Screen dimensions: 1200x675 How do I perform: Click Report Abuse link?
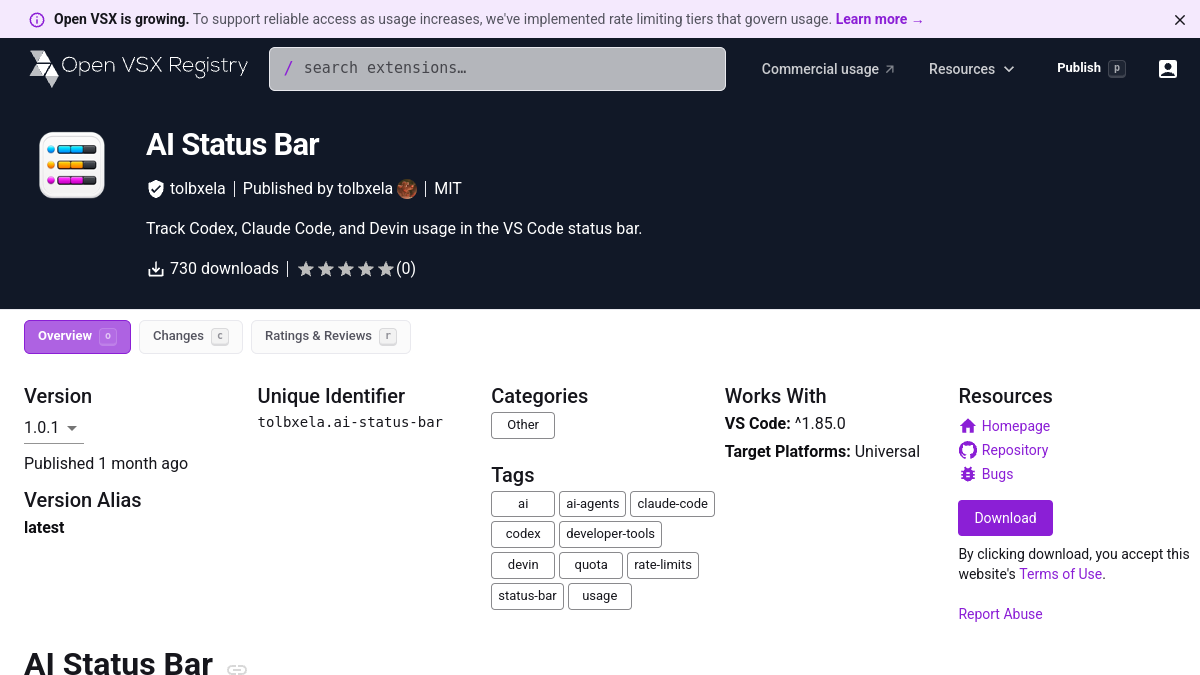point(1000,614)
